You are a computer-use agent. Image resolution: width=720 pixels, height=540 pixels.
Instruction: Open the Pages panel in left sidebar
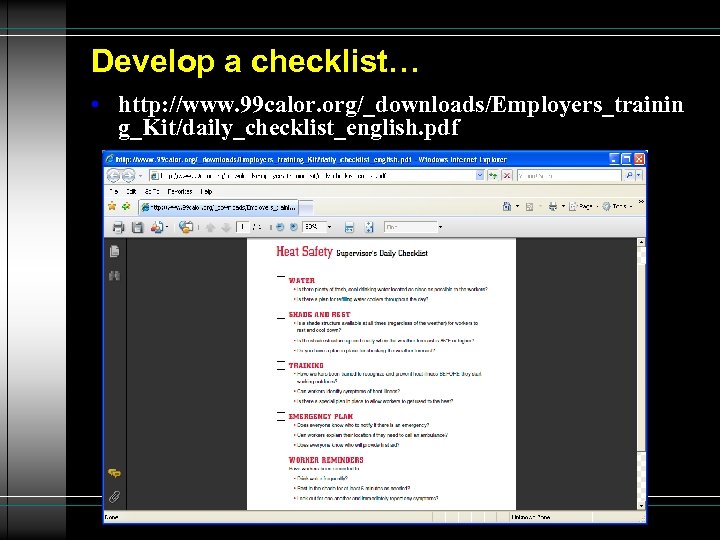[x=114, y=251]
